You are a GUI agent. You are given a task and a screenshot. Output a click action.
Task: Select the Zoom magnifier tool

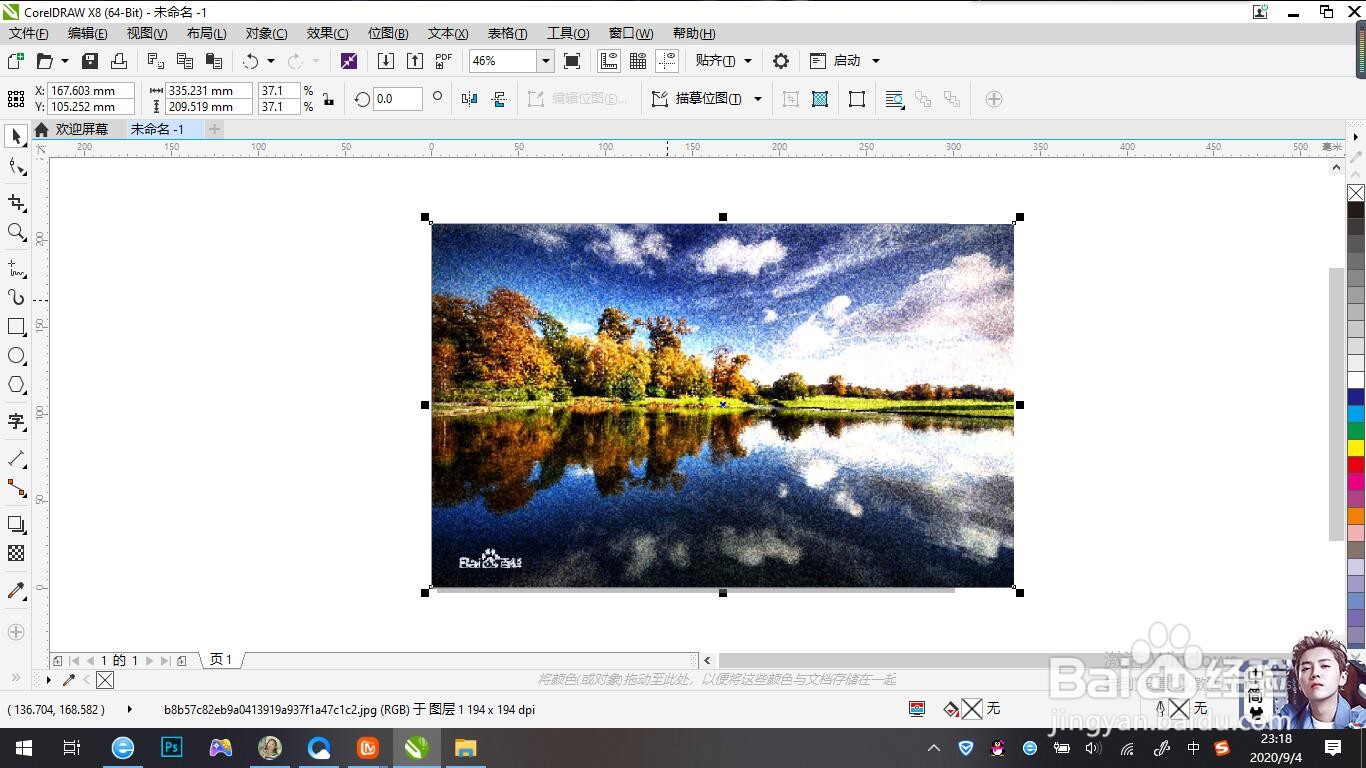pos(16,232)
